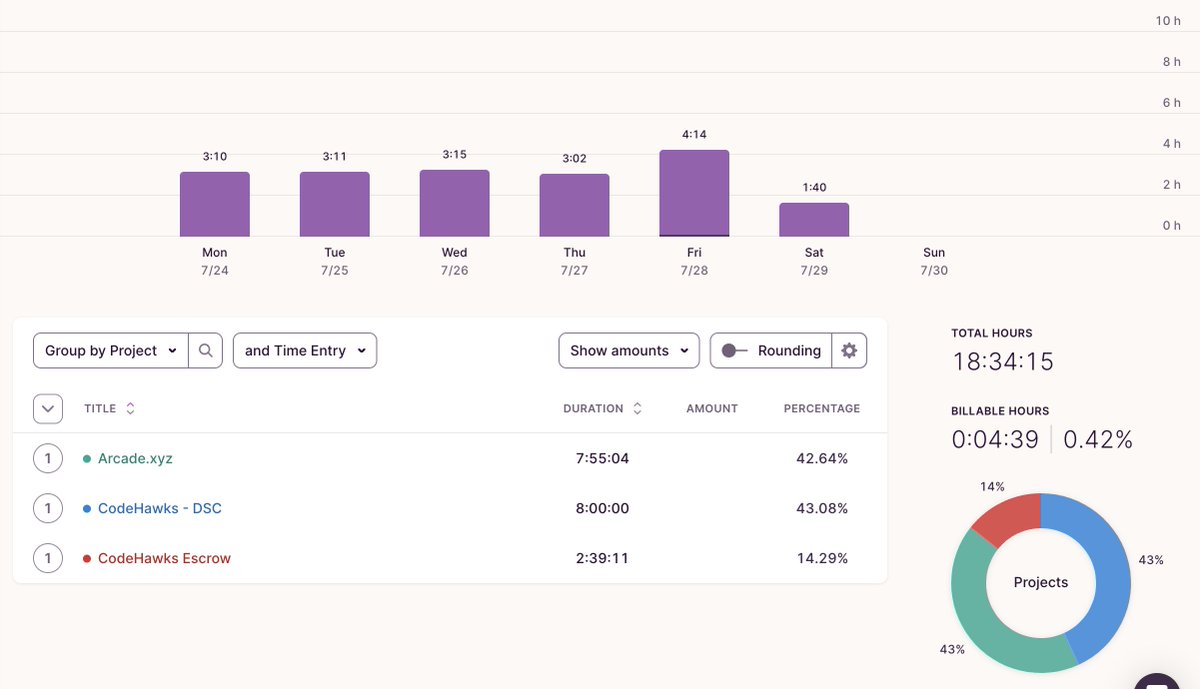Open the CodeHawks Escrow project
Viewport: 1200px width, 689px height.
coord(164,559)
